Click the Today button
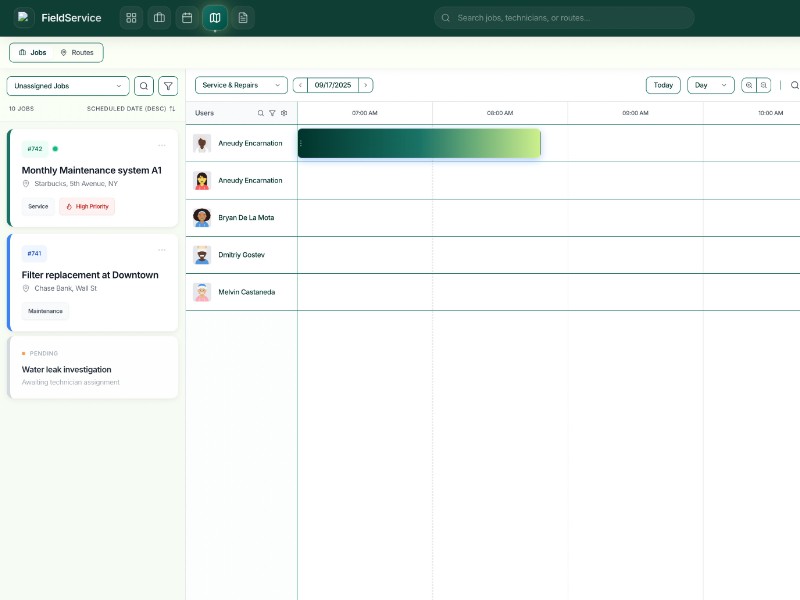This screenshot has width=800, height=600. pyautogui.click(x=663, y=86)
